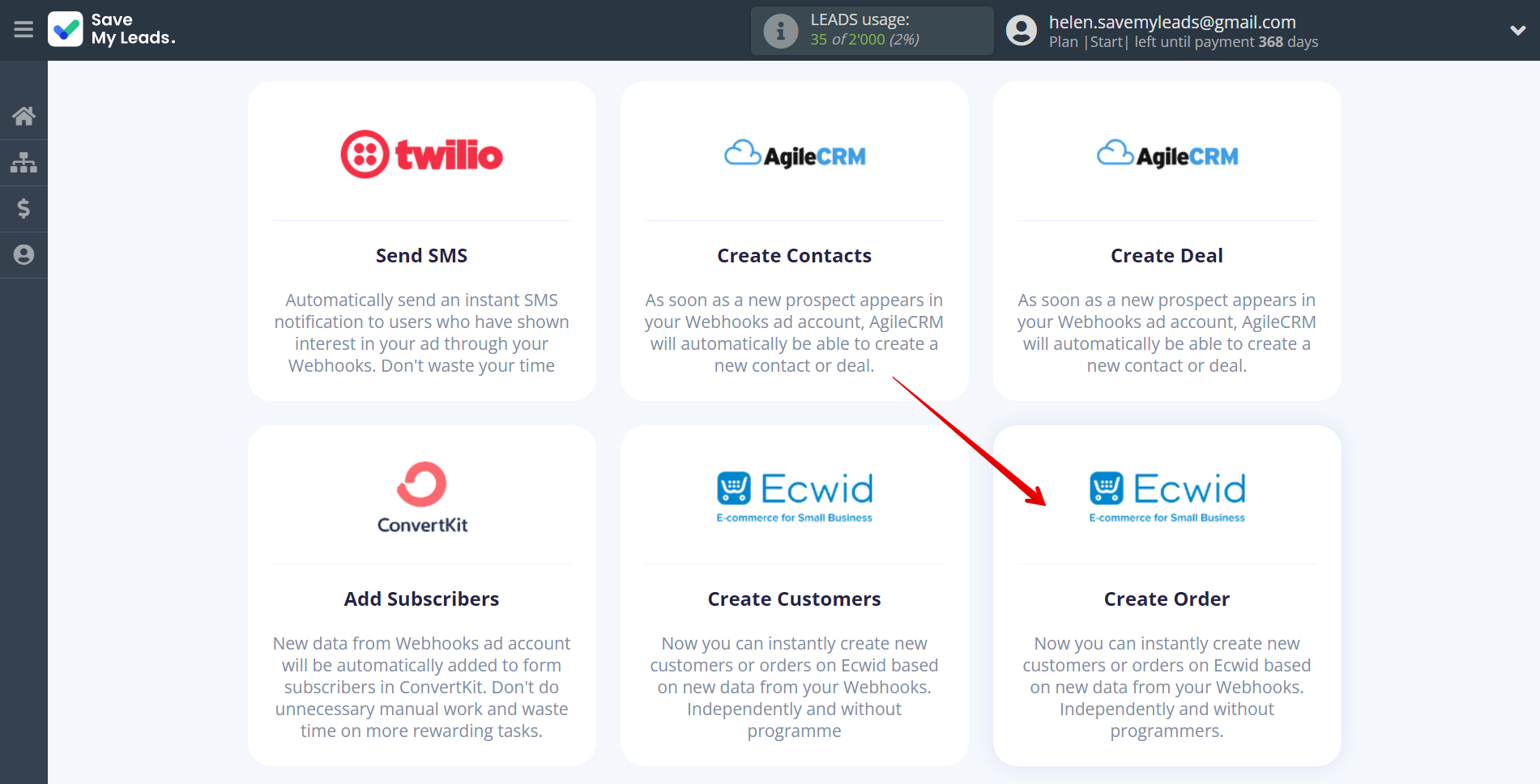This screenshot has width=1540, height=784.
Task: Click the Save My Leads logo
Action: (112, 29)
